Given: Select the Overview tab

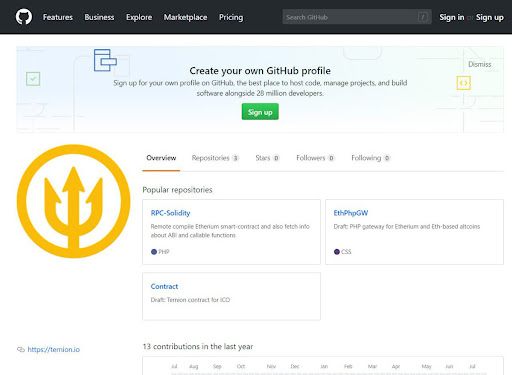Looking at the screenshot, I should 161,158.
